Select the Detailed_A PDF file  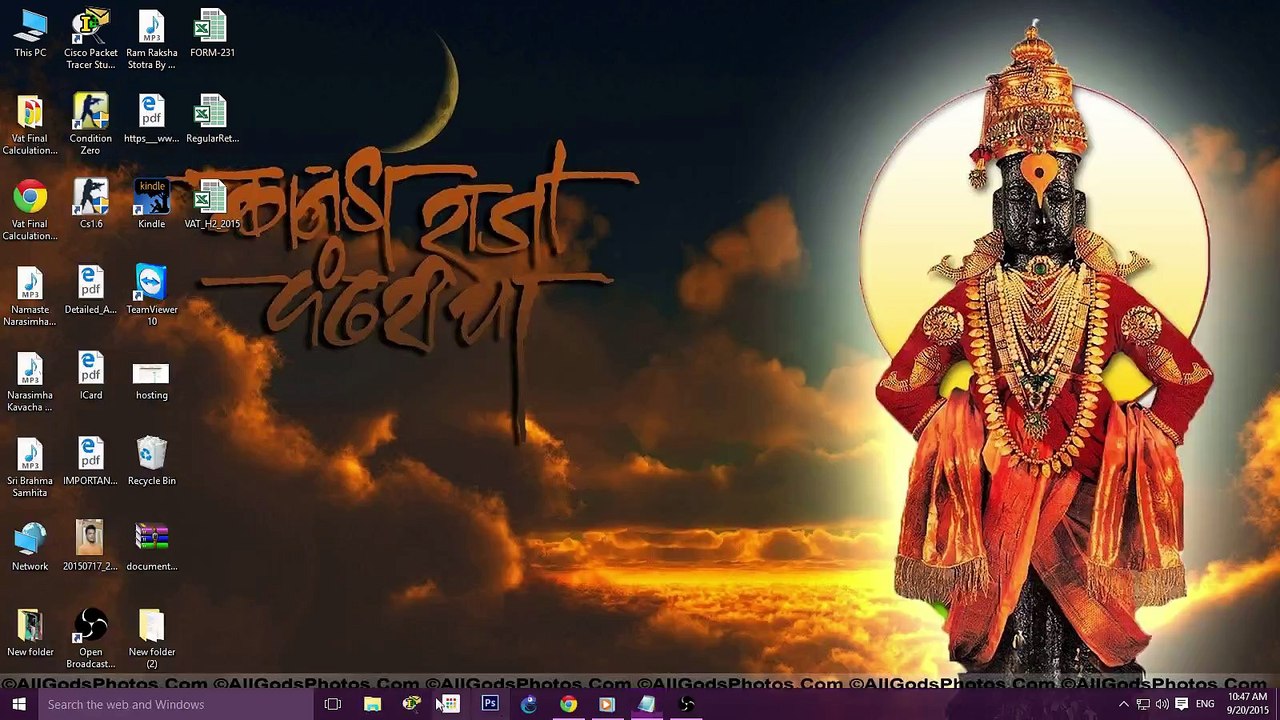tap(90, 292)
